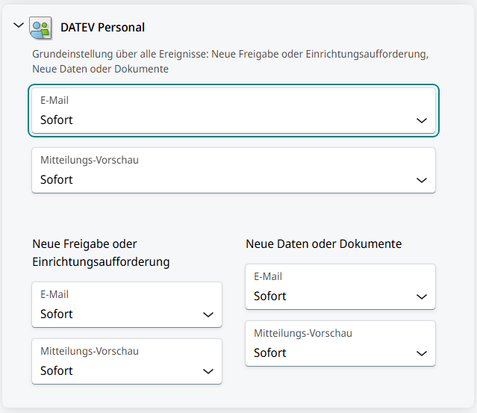The image size is (477, 413).
Task: Click the DATEV Personal application icon
Action: click(40, 28)
